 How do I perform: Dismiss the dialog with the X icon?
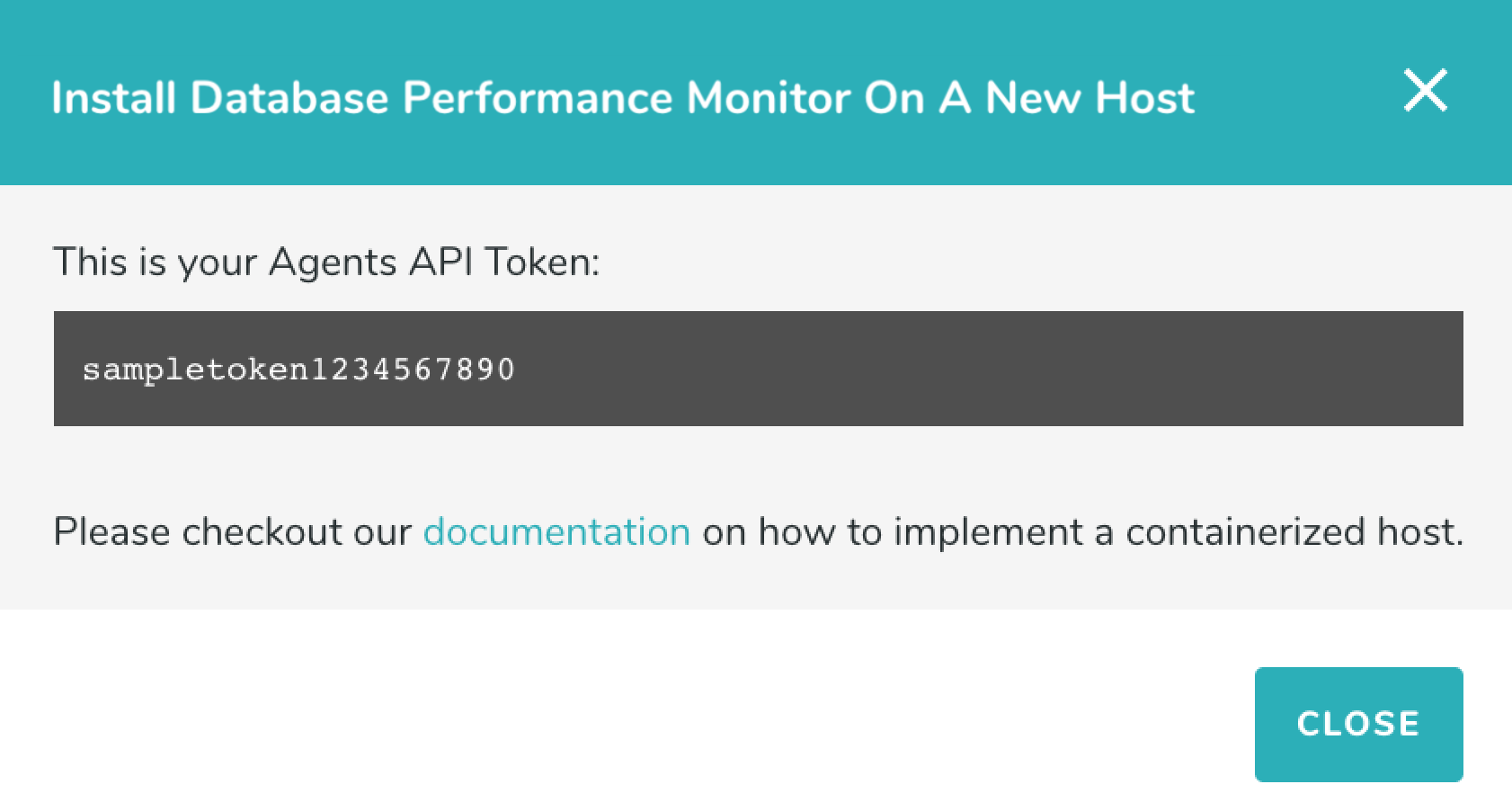point(1425,91)
